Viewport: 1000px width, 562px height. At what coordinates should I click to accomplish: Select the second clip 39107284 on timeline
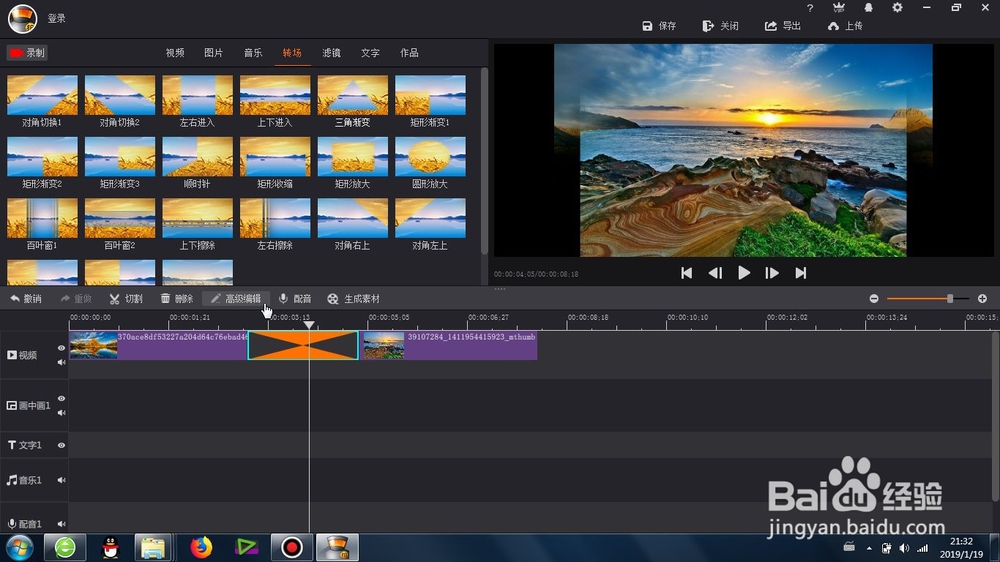click(x=450, y=345)
